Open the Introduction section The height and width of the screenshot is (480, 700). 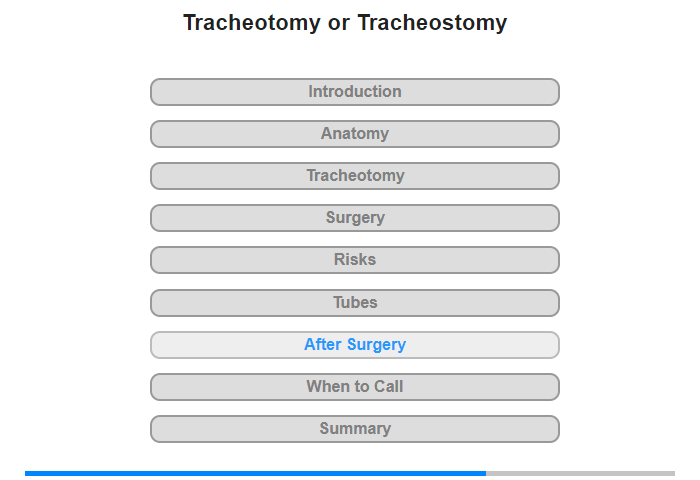point(354,92)
